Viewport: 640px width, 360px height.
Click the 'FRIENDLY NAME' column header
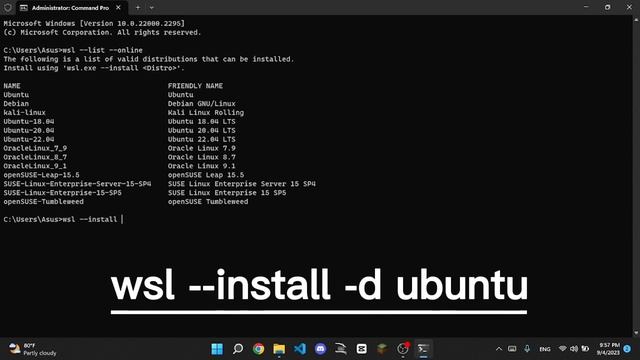[195, 86]
